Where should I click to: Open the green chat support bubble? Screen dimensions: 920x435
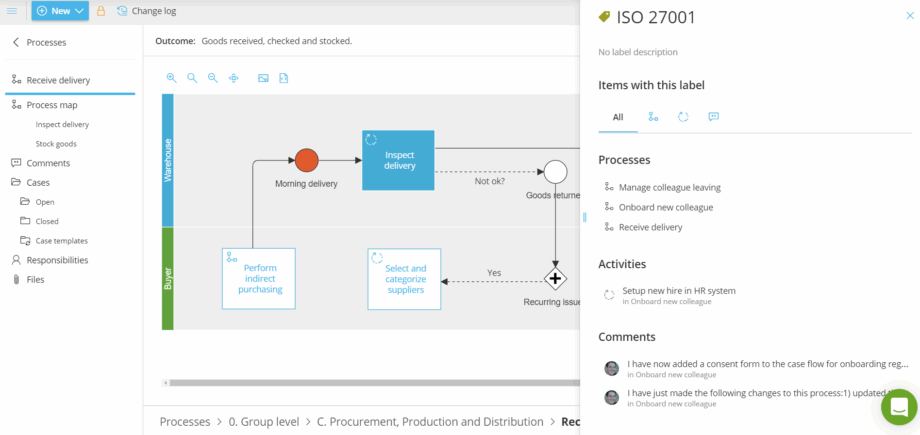(898, 407)
